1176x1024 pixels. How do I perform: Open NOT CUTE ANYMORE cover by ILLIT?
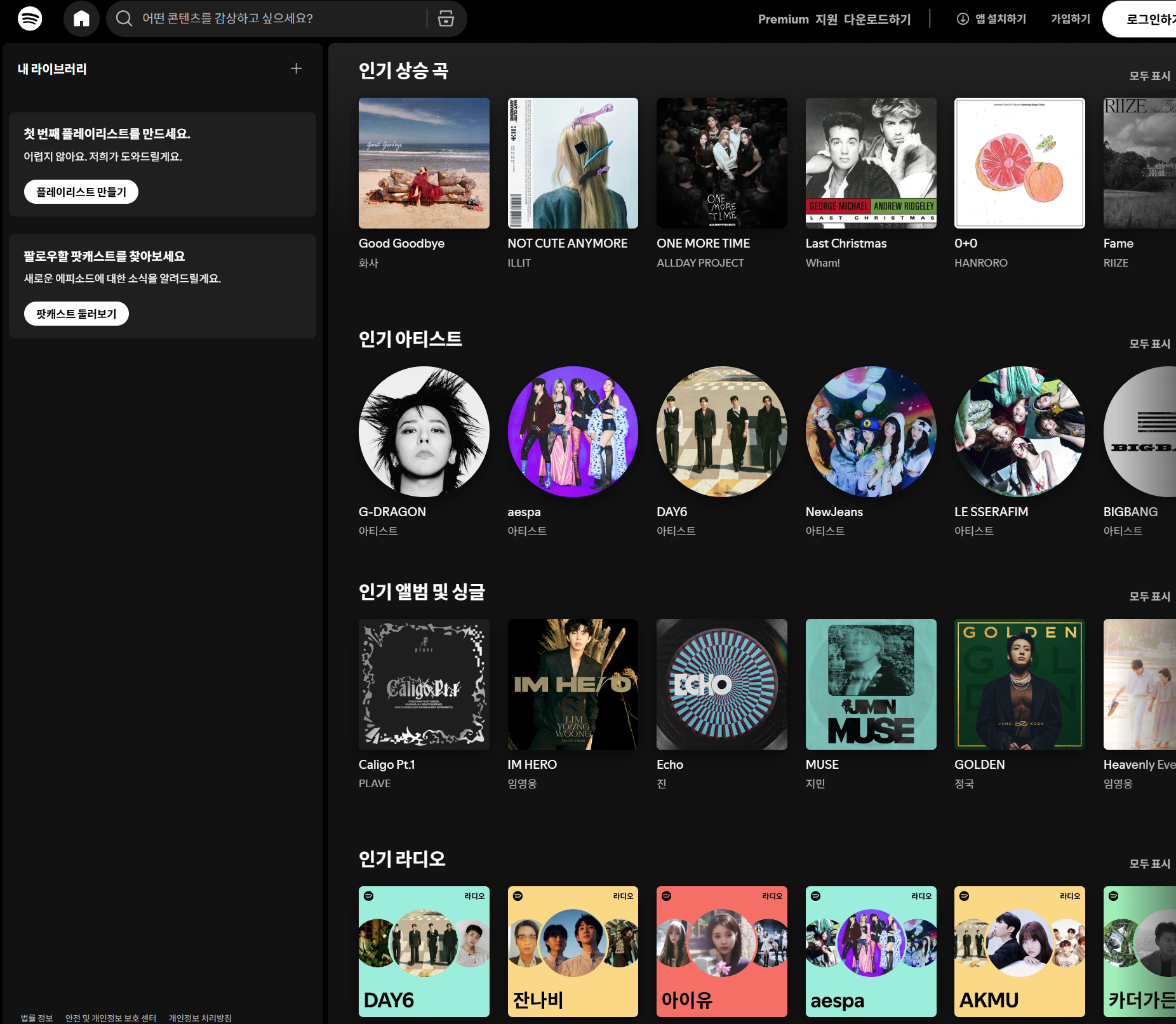[x=573, y=163]
